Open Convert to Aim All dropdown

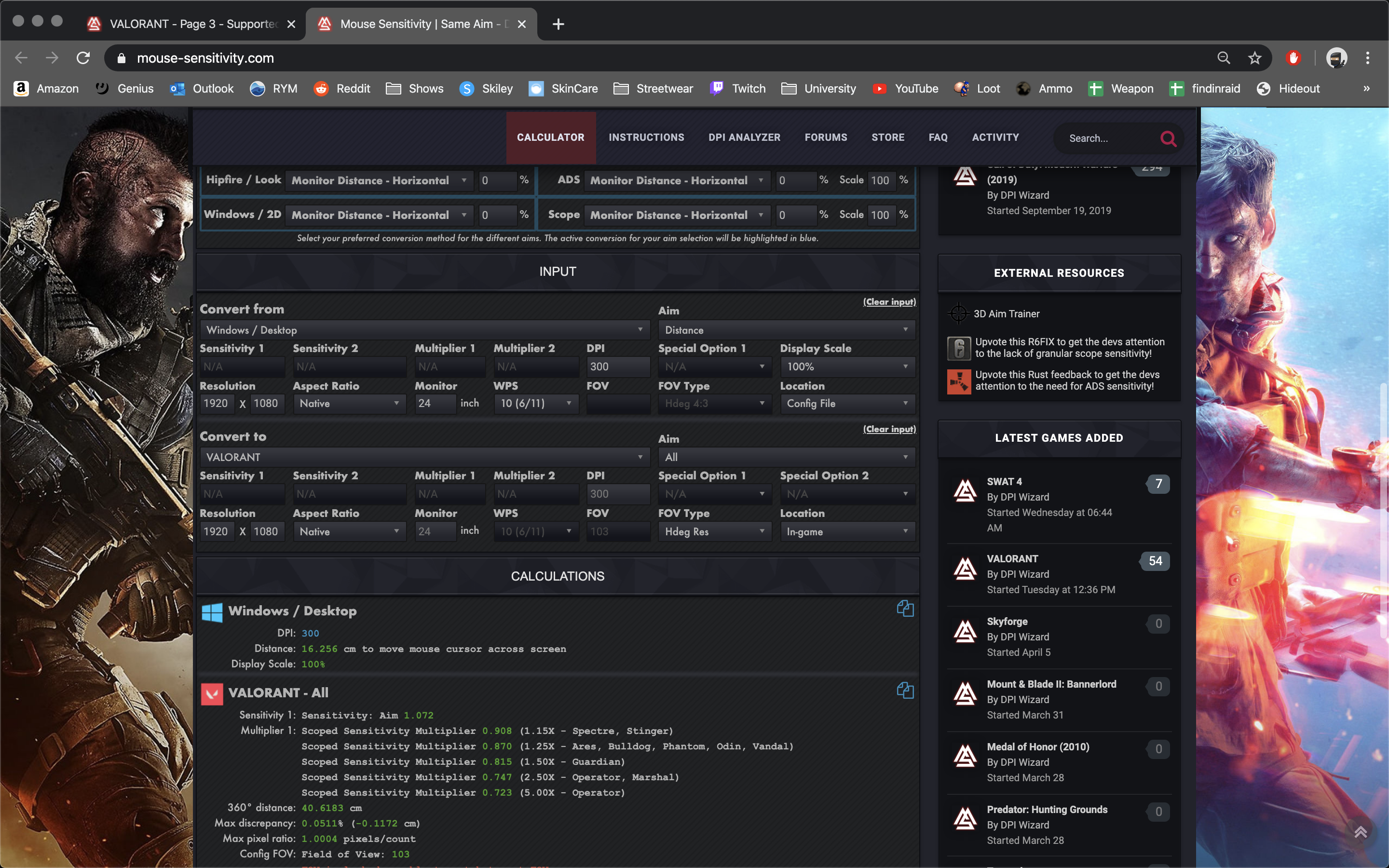tap(787, 458)
